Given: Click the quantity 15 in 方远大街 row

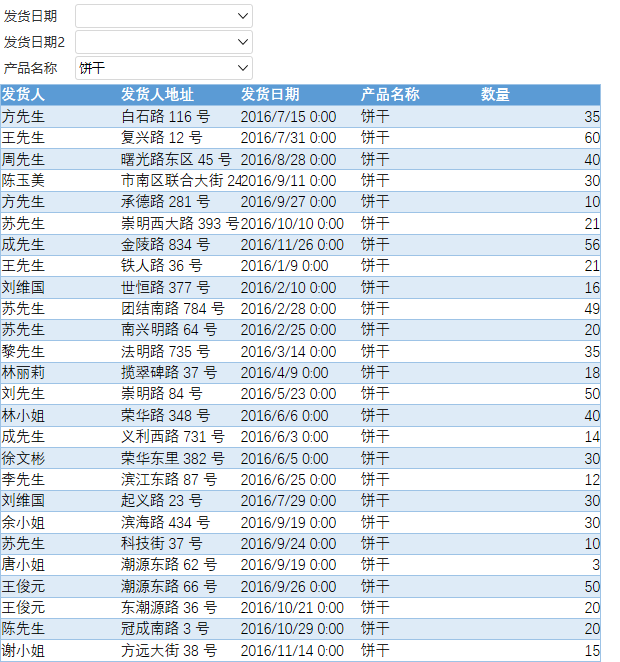Looking at the screenshot, I should [x=592, y=651].
